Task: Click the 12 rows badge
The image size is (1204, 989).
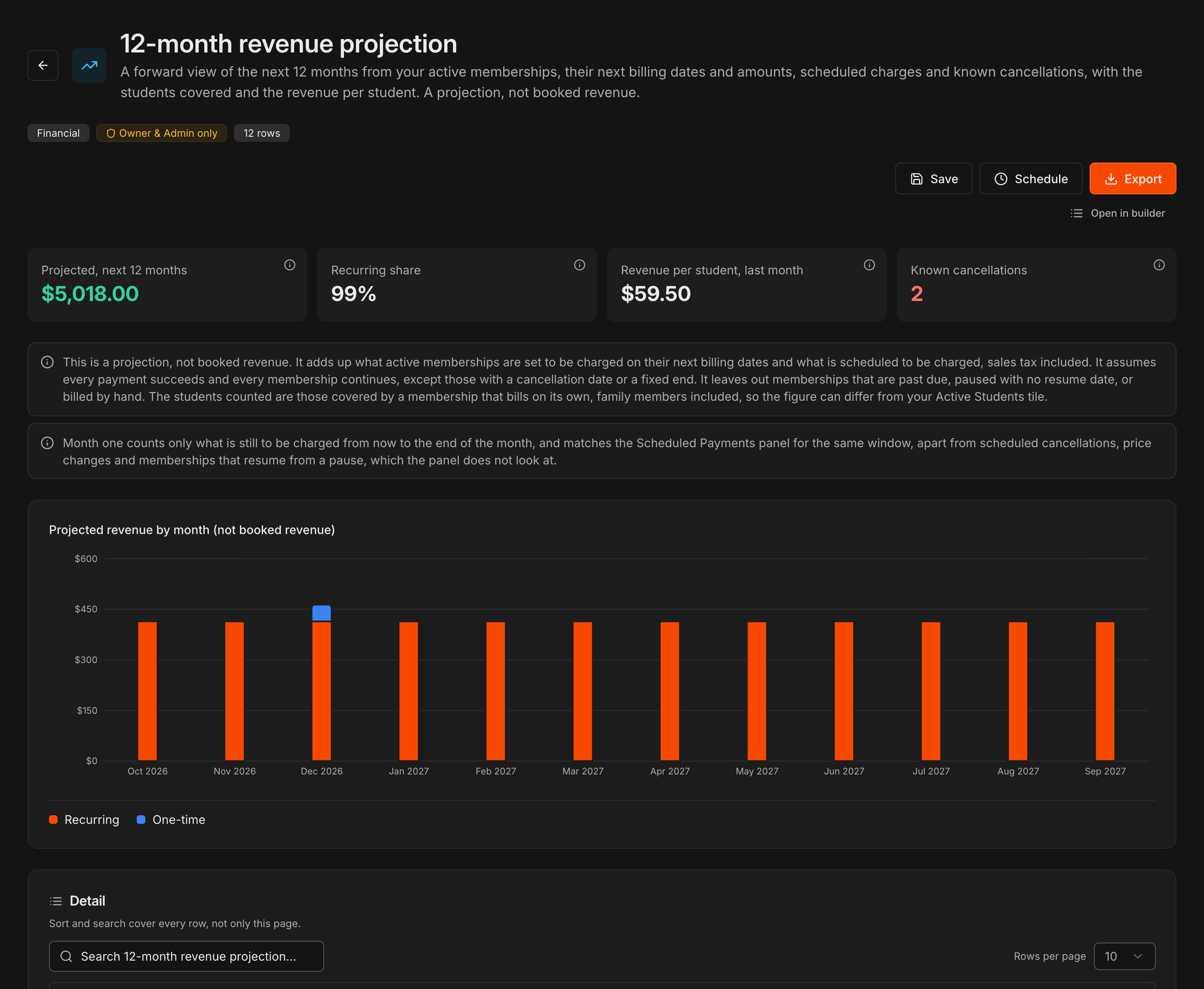Action: coord(261,133)
